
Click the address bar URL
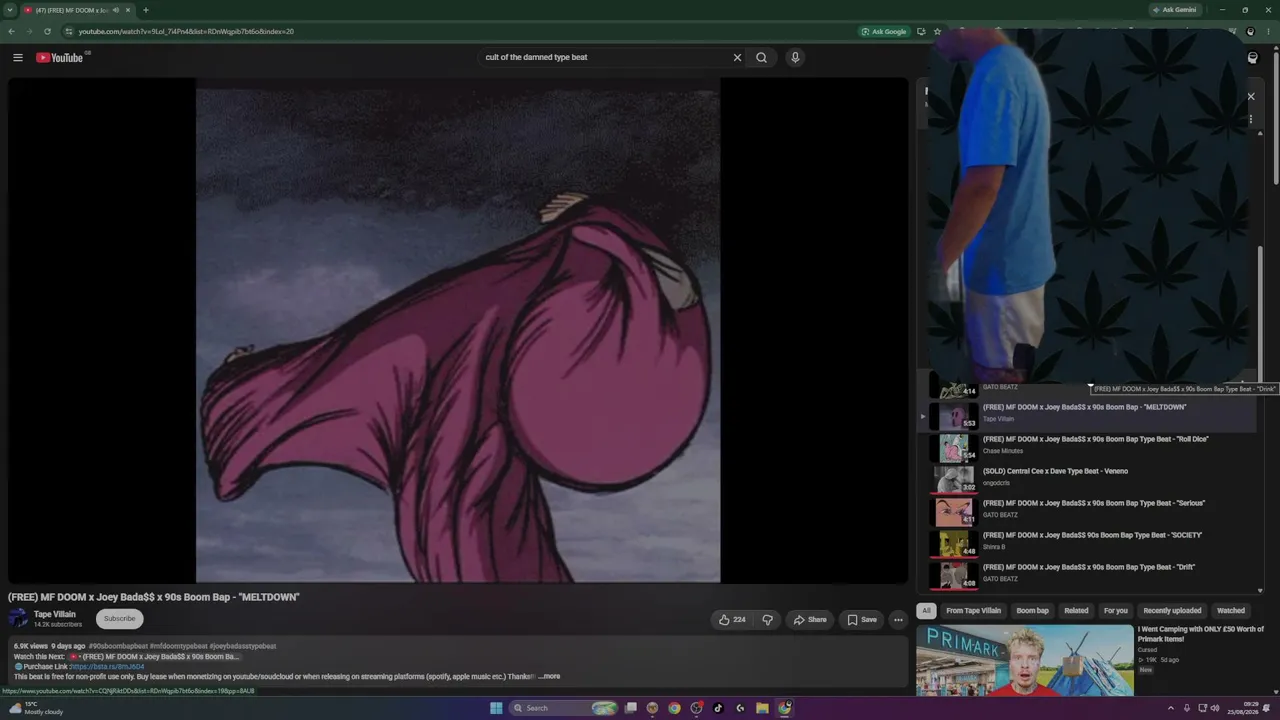[x=186, y=31]
